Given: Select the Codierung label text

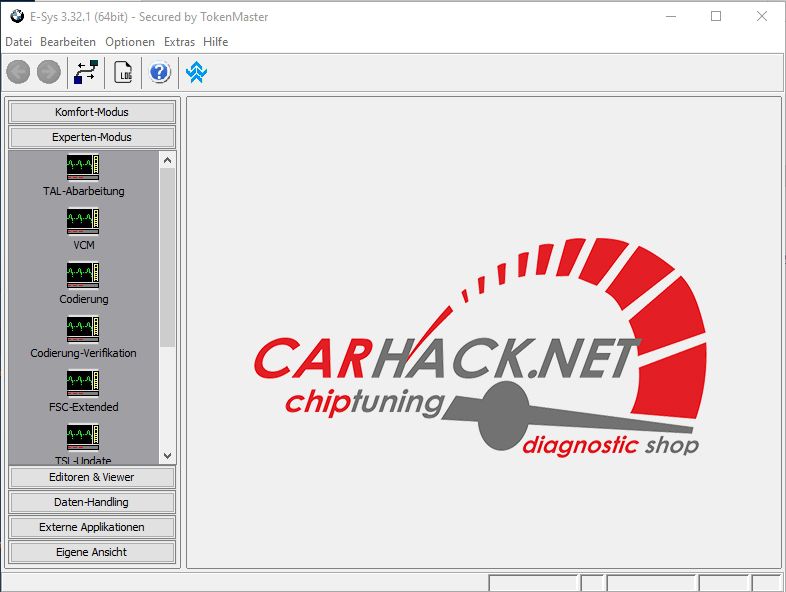Looking at the screenshot, I should click(84, 299).
